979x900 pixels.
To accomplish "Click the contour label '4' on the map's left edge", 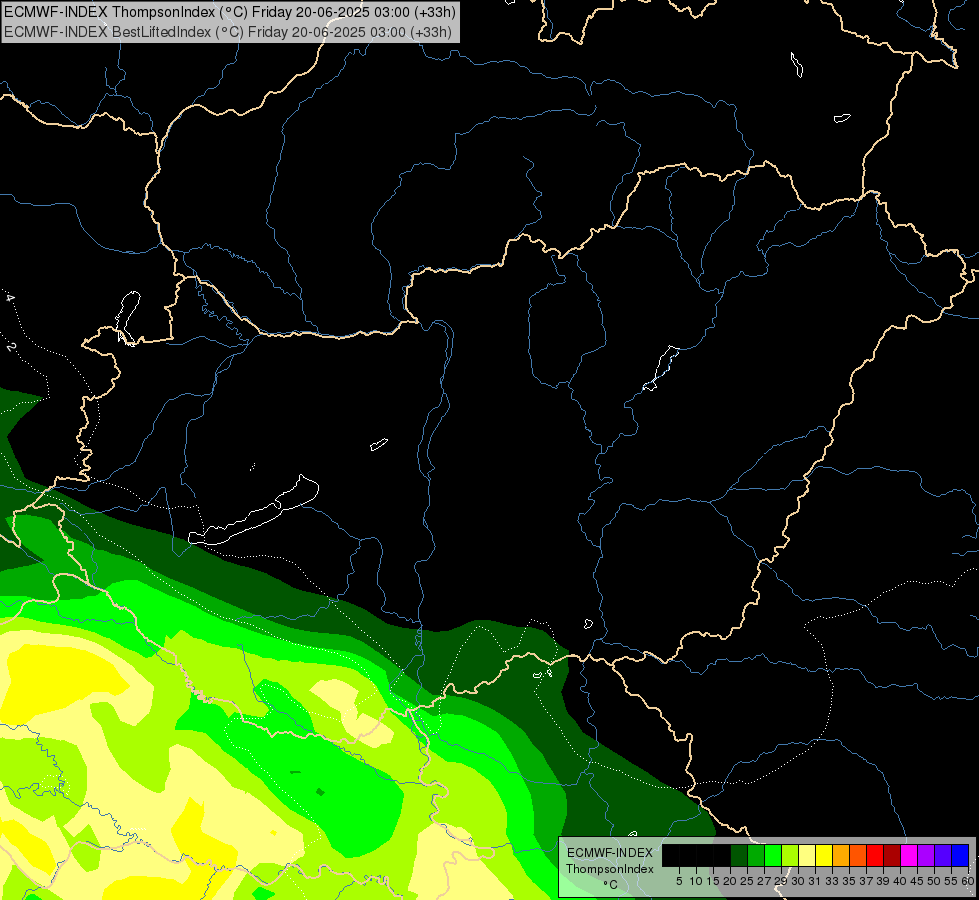I will click(10, 298).
